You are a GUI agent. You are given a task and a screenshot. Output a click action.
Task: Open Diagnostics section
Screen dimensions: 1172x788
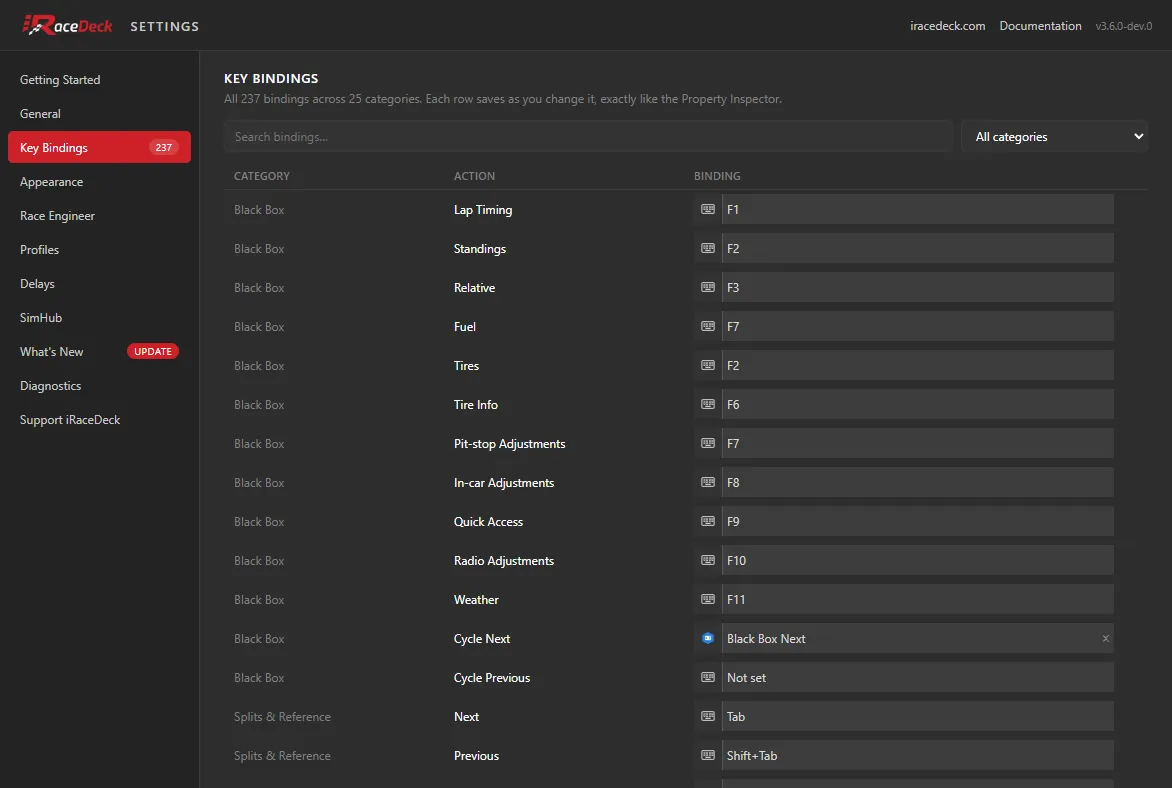click(x=51, y=386)
